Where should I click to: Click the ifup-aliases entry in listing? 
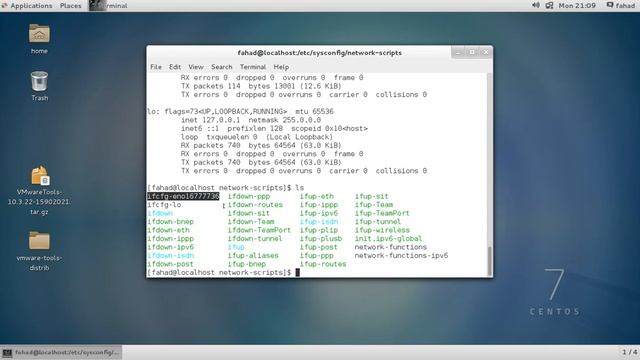253,256
